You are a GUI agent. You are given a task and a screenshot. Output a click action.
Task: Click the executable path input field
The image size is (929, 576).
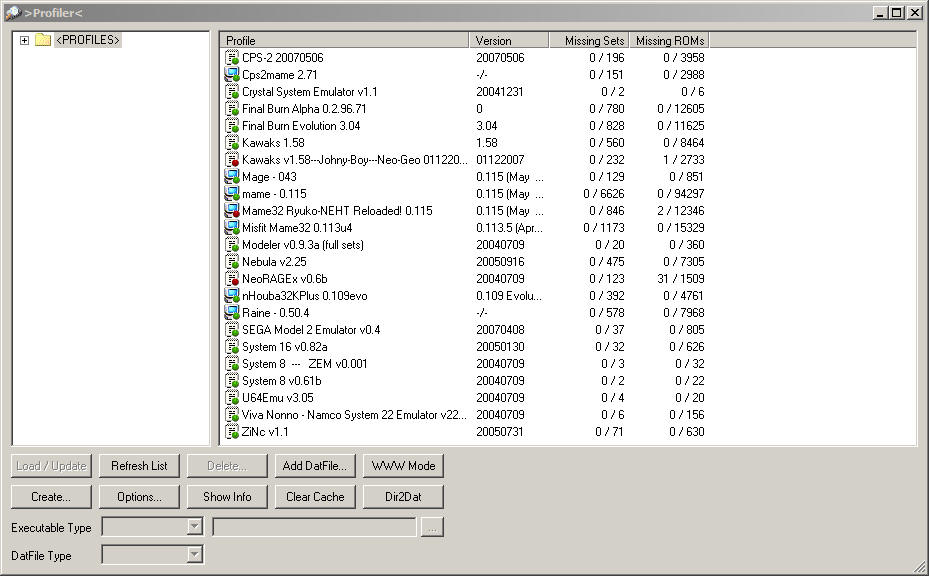coord(314,527)
